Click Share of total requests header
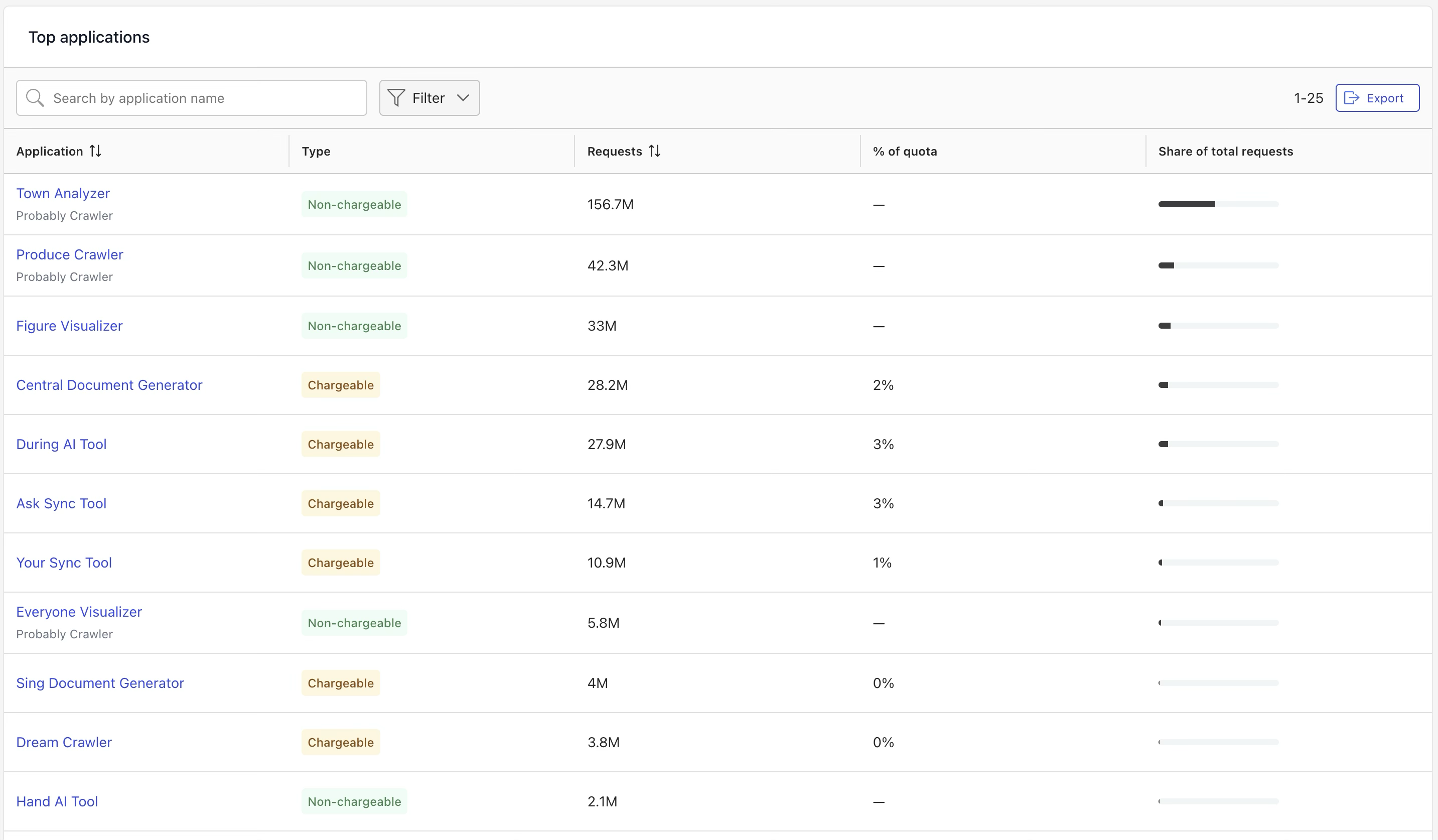 tap(1226, 151)
